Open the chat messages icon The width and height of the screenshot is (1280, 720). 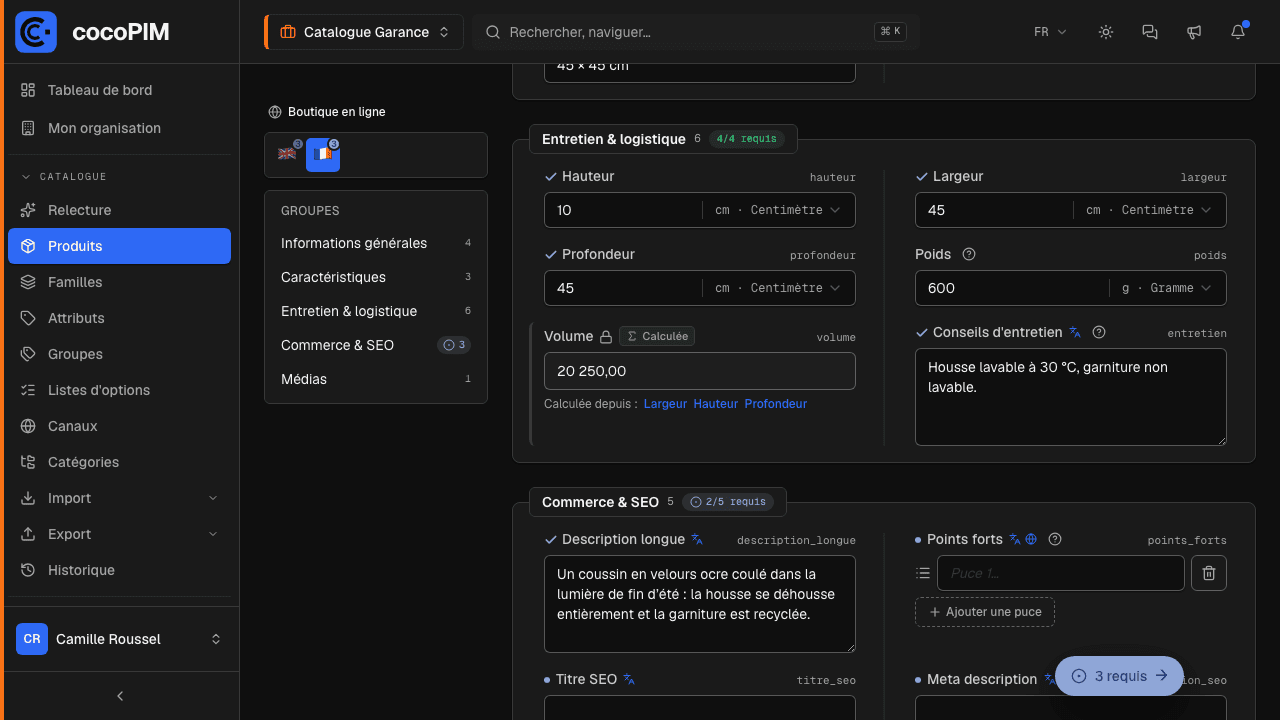coord(1150,32)
